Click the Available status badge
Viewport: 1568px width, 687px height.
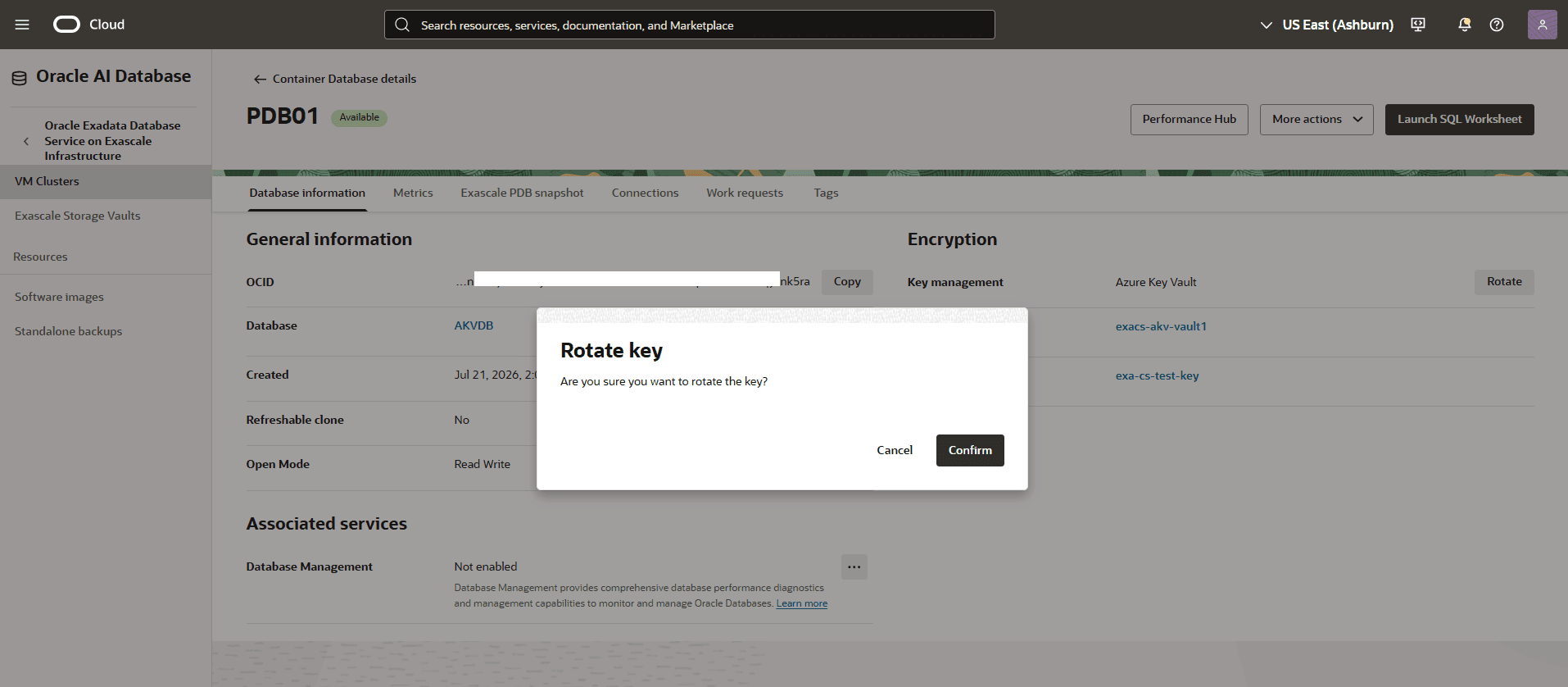[x=359, y=117]
